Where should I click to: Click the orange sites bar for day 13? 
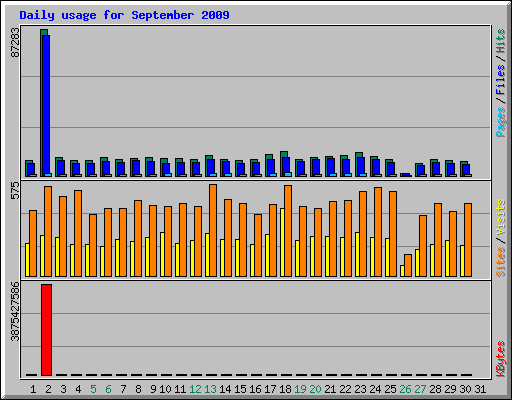[x=213, y=230]
